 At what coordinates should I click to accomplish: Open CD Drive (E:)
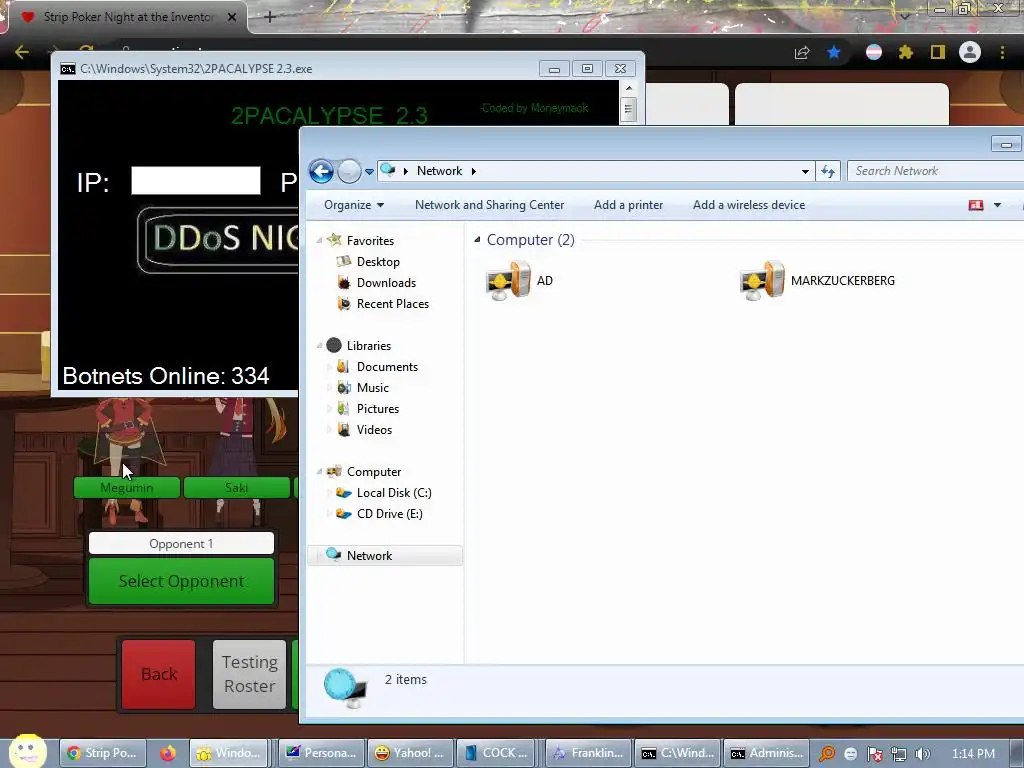[389, 514]
